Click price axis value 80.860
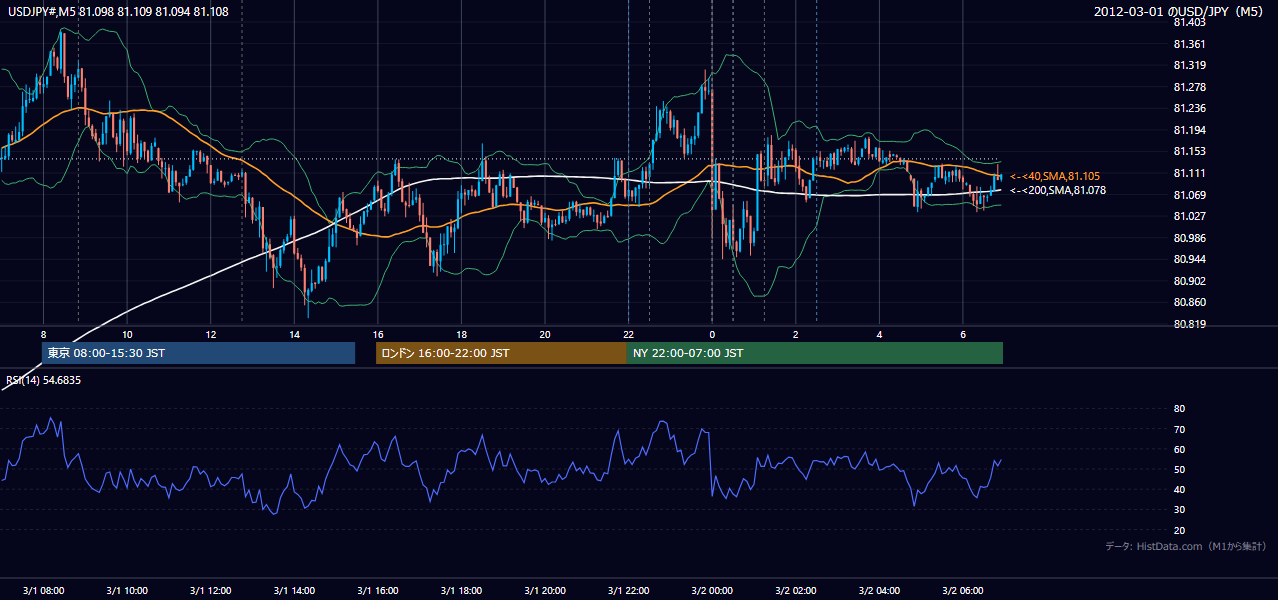Screen dimensions: 1278x600 [x=1189, y=302]
